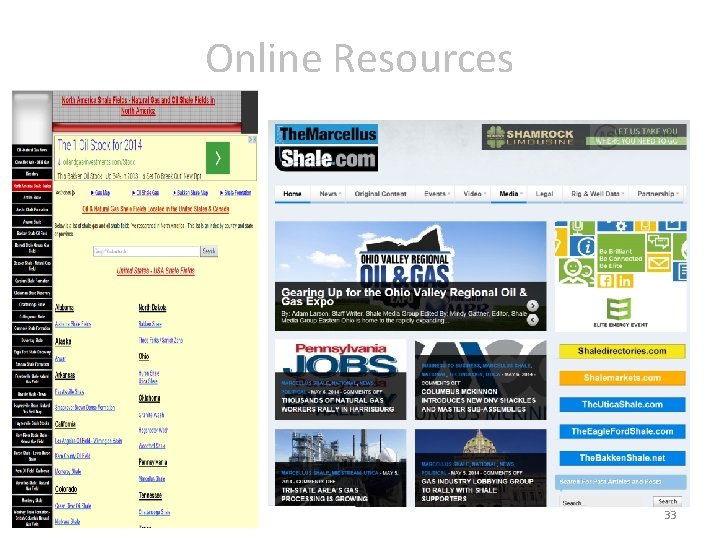Go to the Home tab on Marcellus Shale site
This screenshot has width=720, height=540.
click(x=292, y=194)
